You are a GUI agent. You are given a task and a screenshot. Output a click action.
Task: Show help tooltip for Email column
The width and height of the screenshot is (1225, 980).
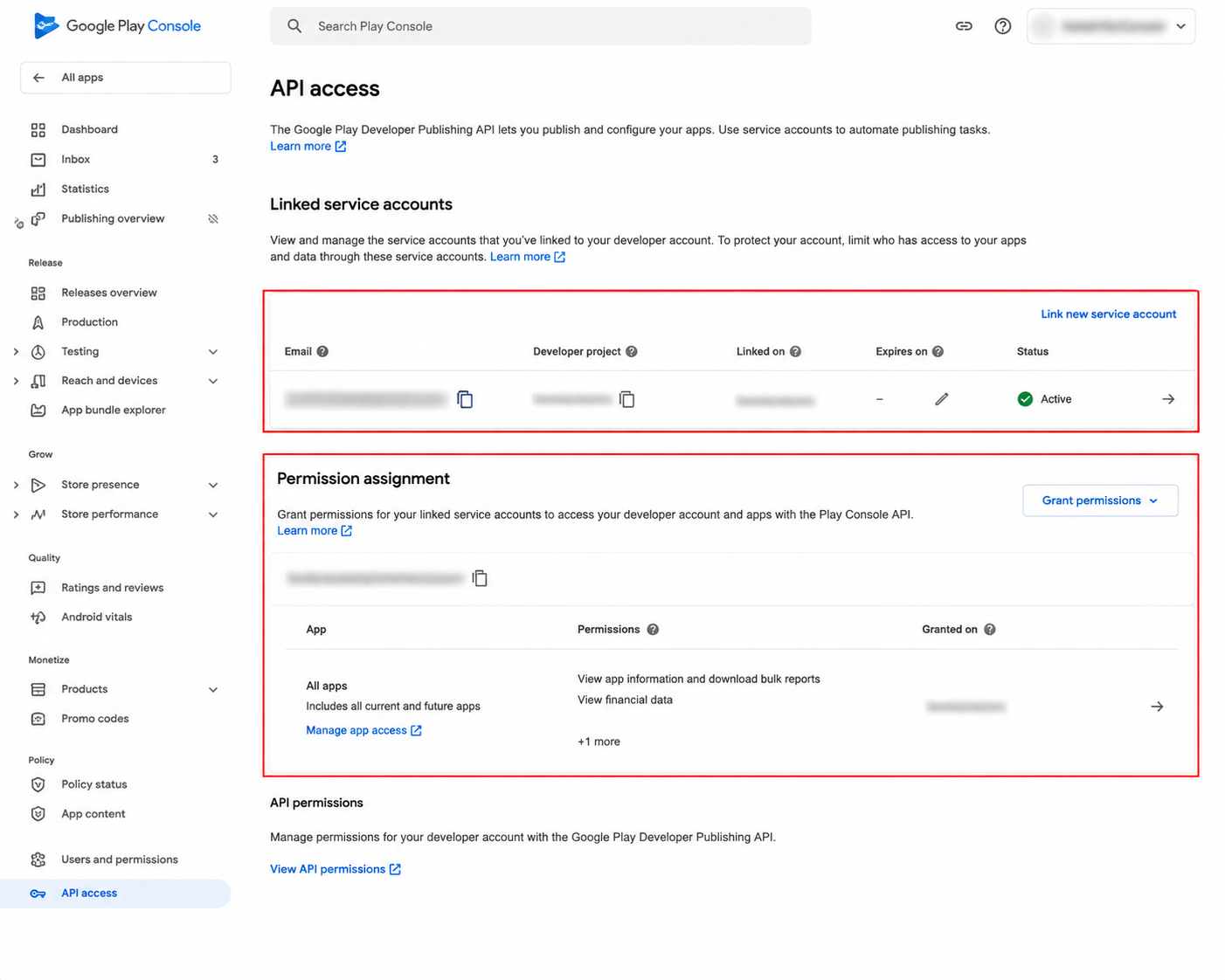click(x=322, y=352)
